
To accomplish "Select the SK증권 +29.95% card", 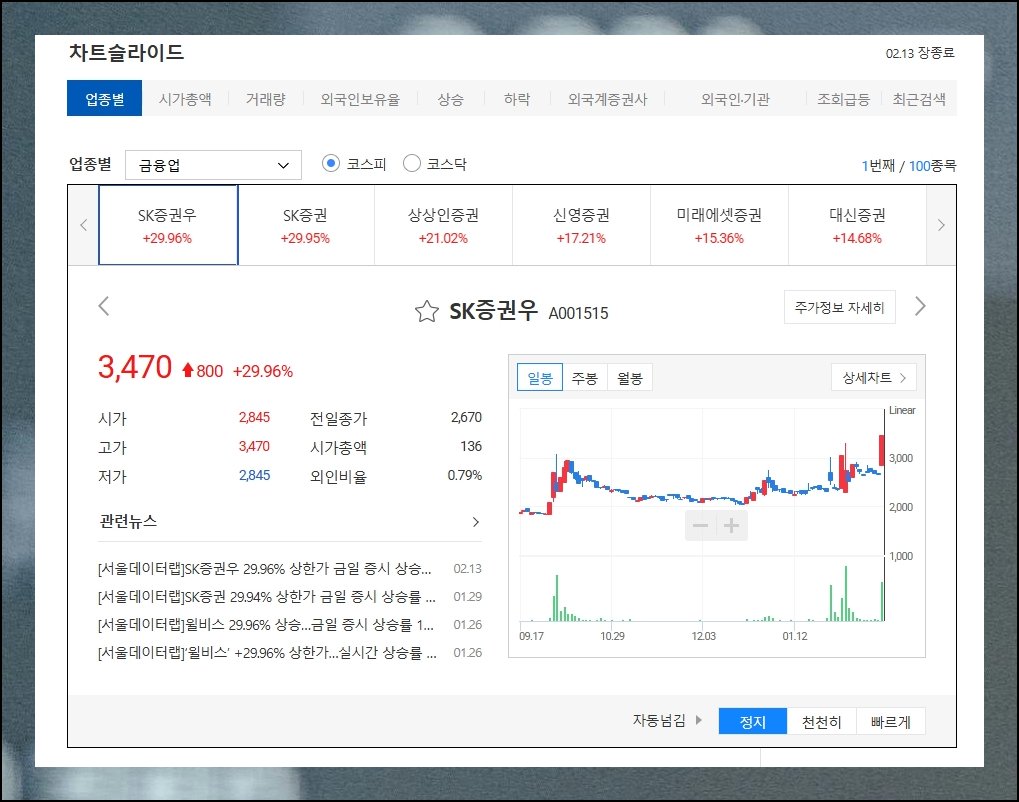I will click(305, 225).
